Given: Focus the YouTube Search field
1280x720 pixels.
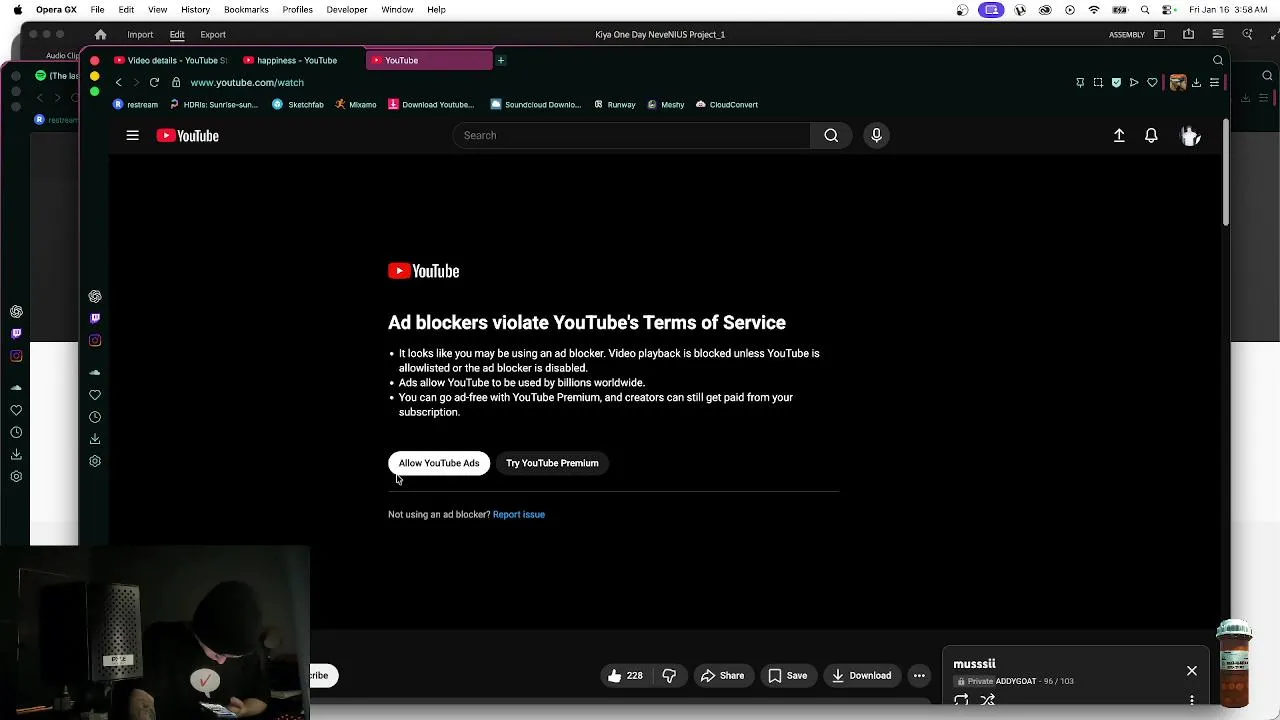Looking at the screenshot, I should 632,135.
